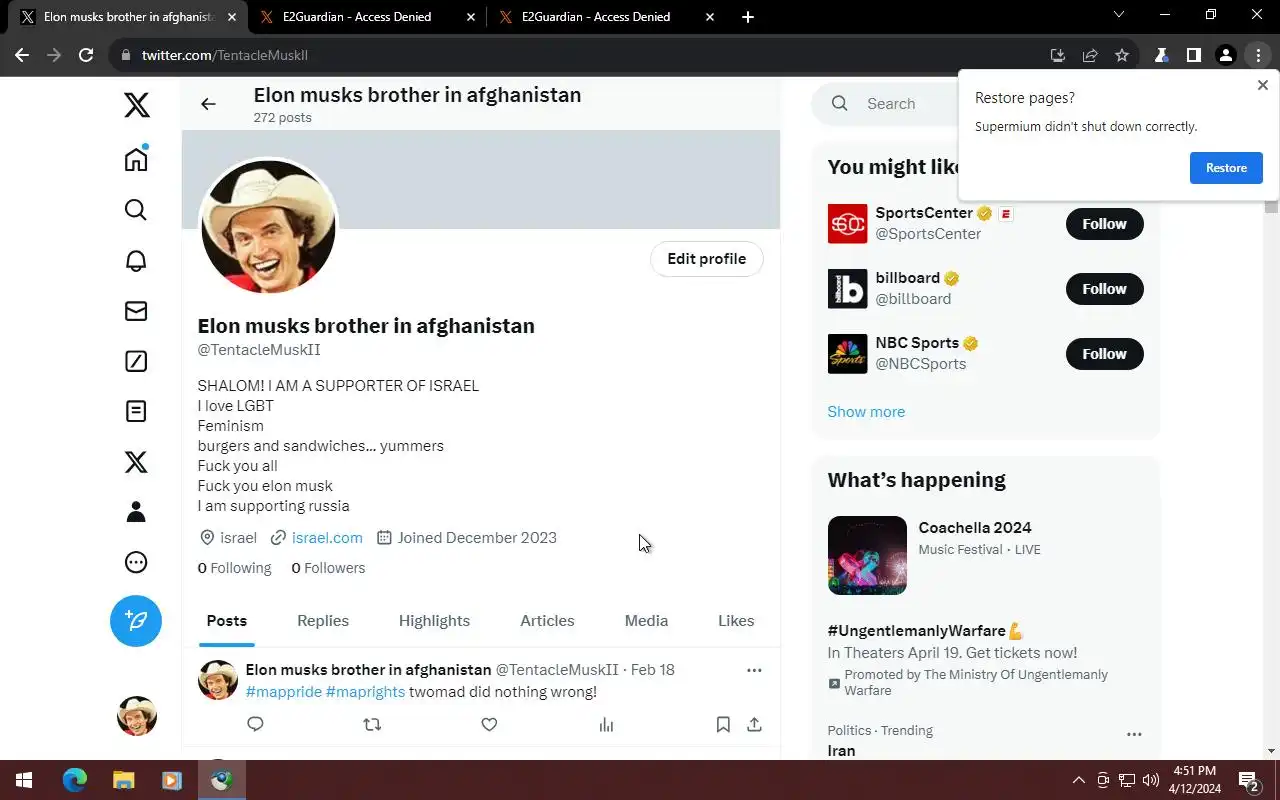Open the israel.com profile link
Viewport: 1280px width, 800px height.
[x=327, y=538]
